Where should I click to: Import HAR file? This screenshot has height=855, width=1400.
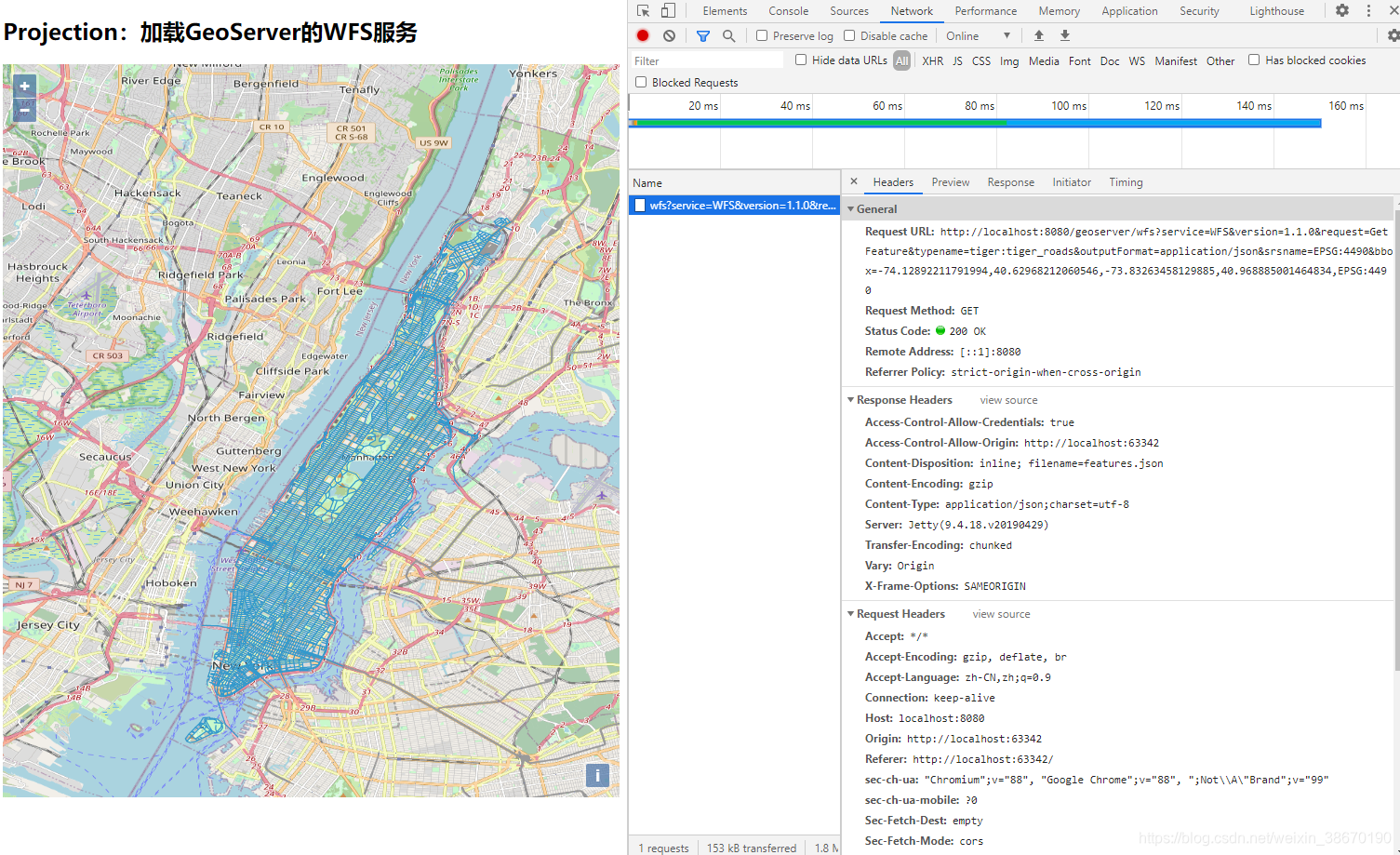pyautogui.click(x=1038, y=34)
